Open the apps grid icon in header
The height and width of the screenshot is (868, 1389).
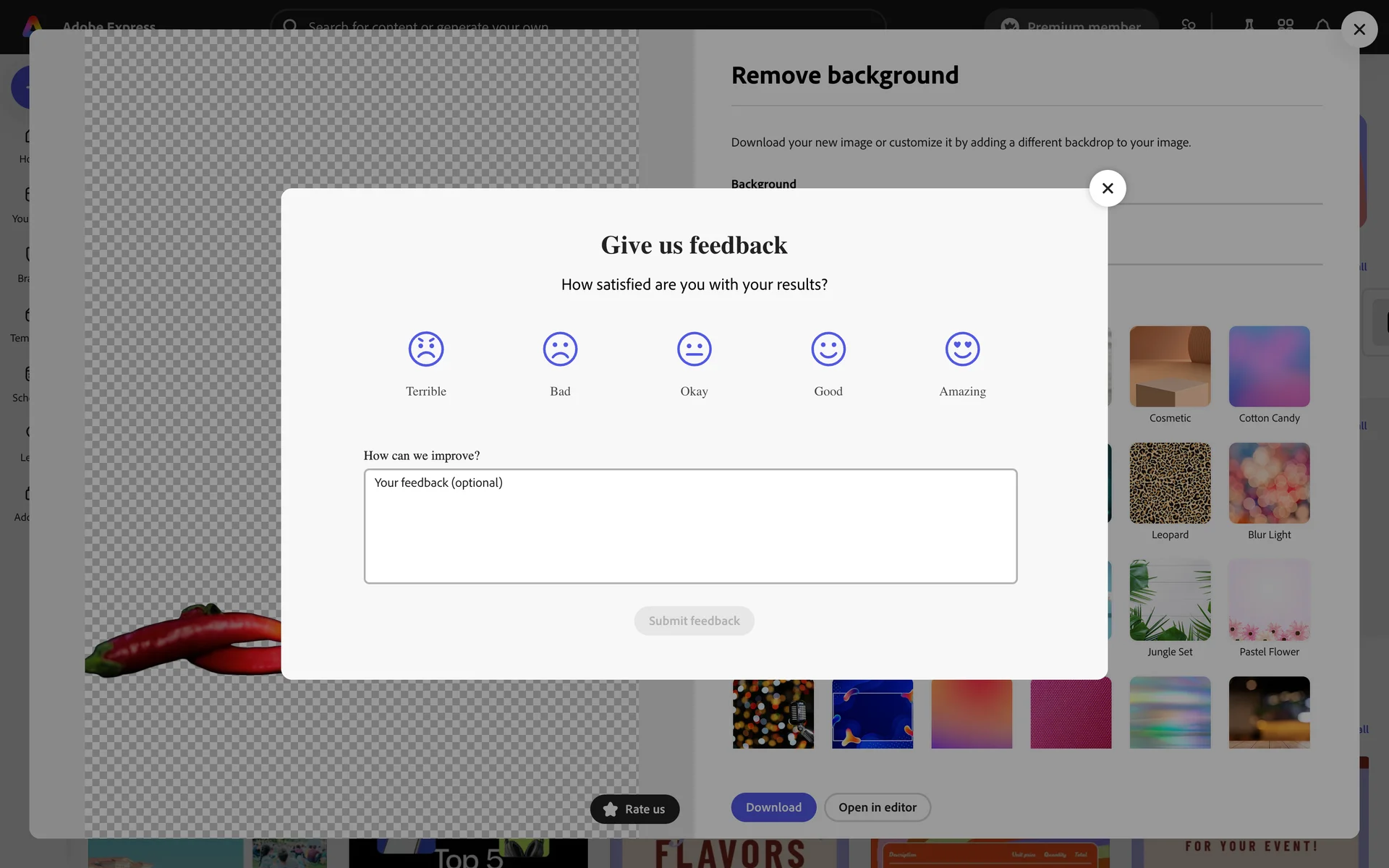[x=1286, y=25]
